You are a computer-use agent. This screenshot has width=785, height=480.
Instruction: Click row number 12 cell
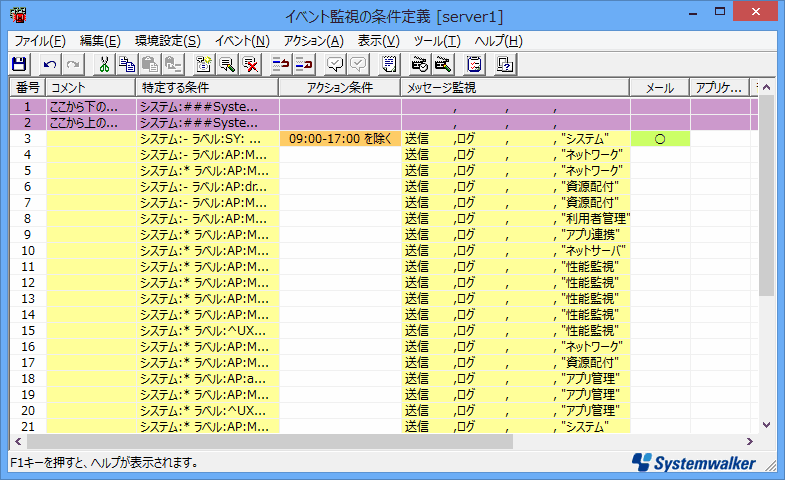click(28, 283)
